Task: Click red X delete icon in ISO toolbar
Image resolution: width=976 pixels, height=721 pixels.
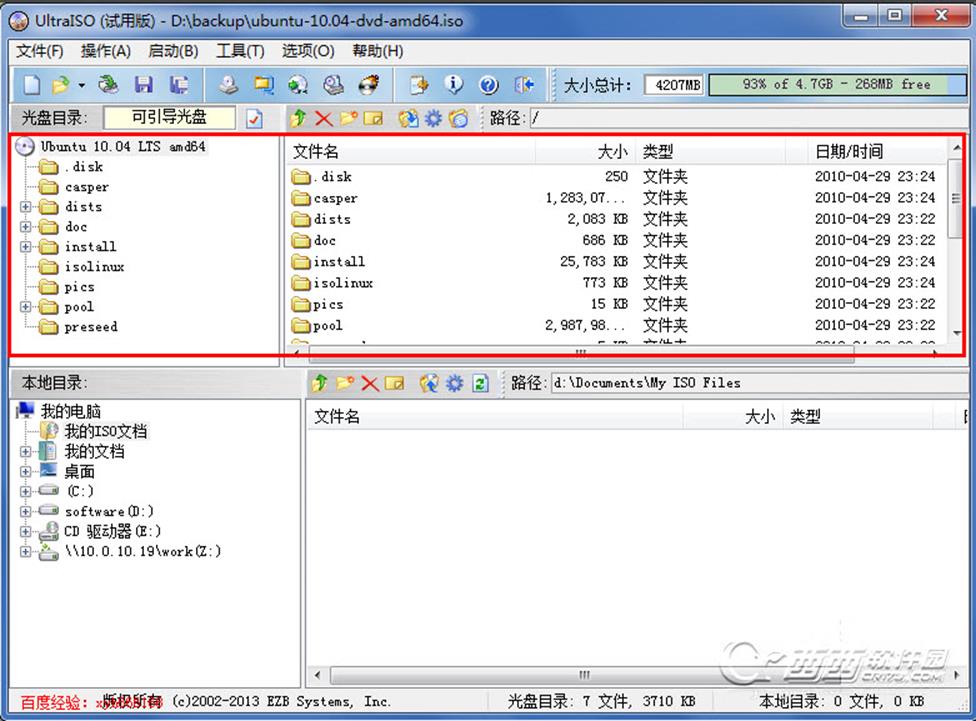Action: 323,119
